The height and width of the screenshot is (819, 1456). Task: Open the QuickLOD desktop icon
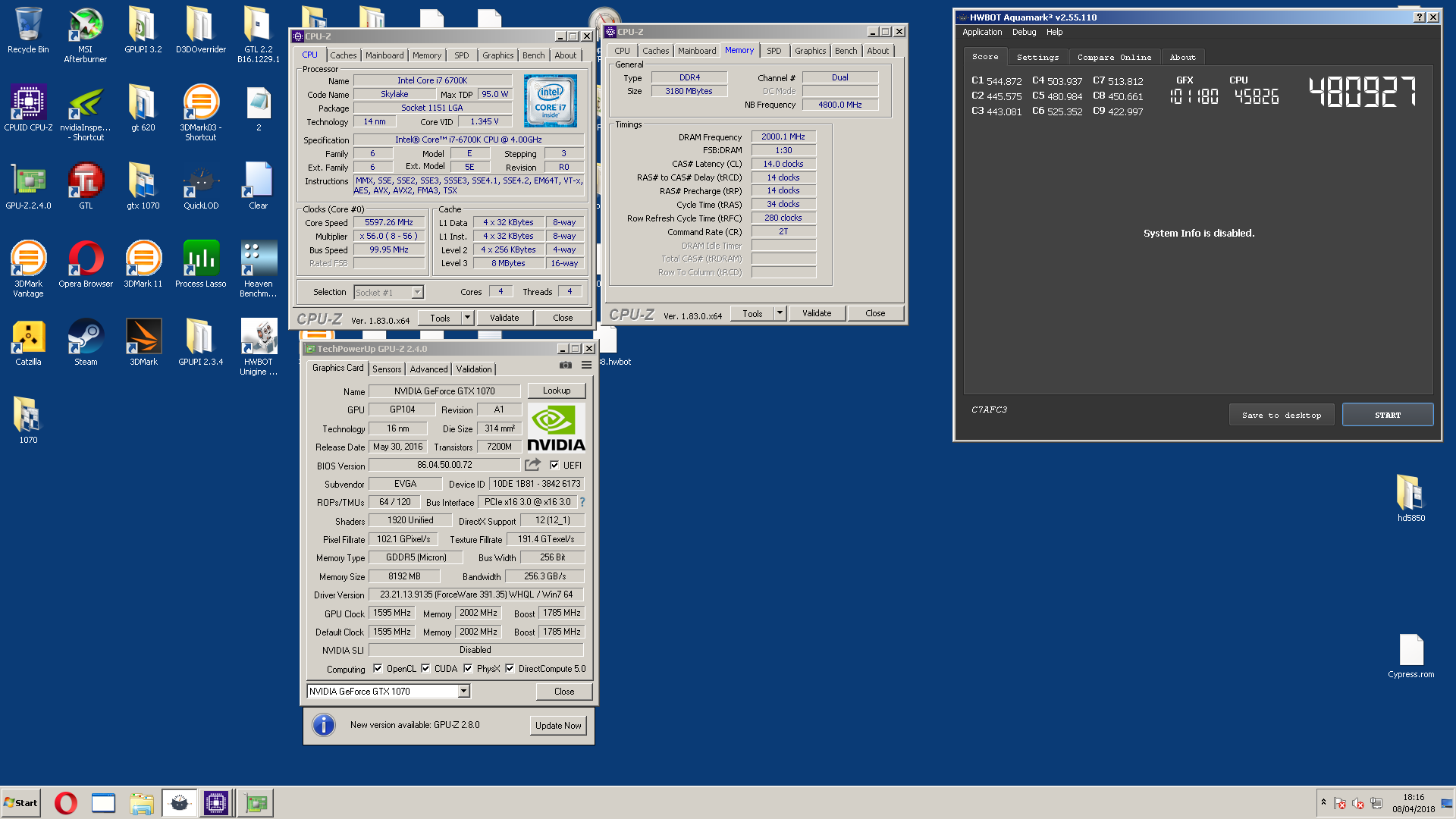tap(201, 186)
